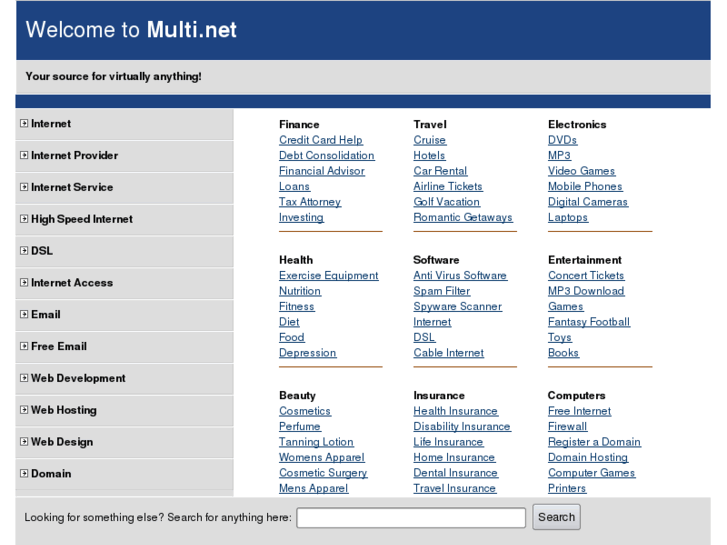Viewport: 727px width, 545px height.
Task: Click the arrow icon beside Internet
Action: coord(24,123)
